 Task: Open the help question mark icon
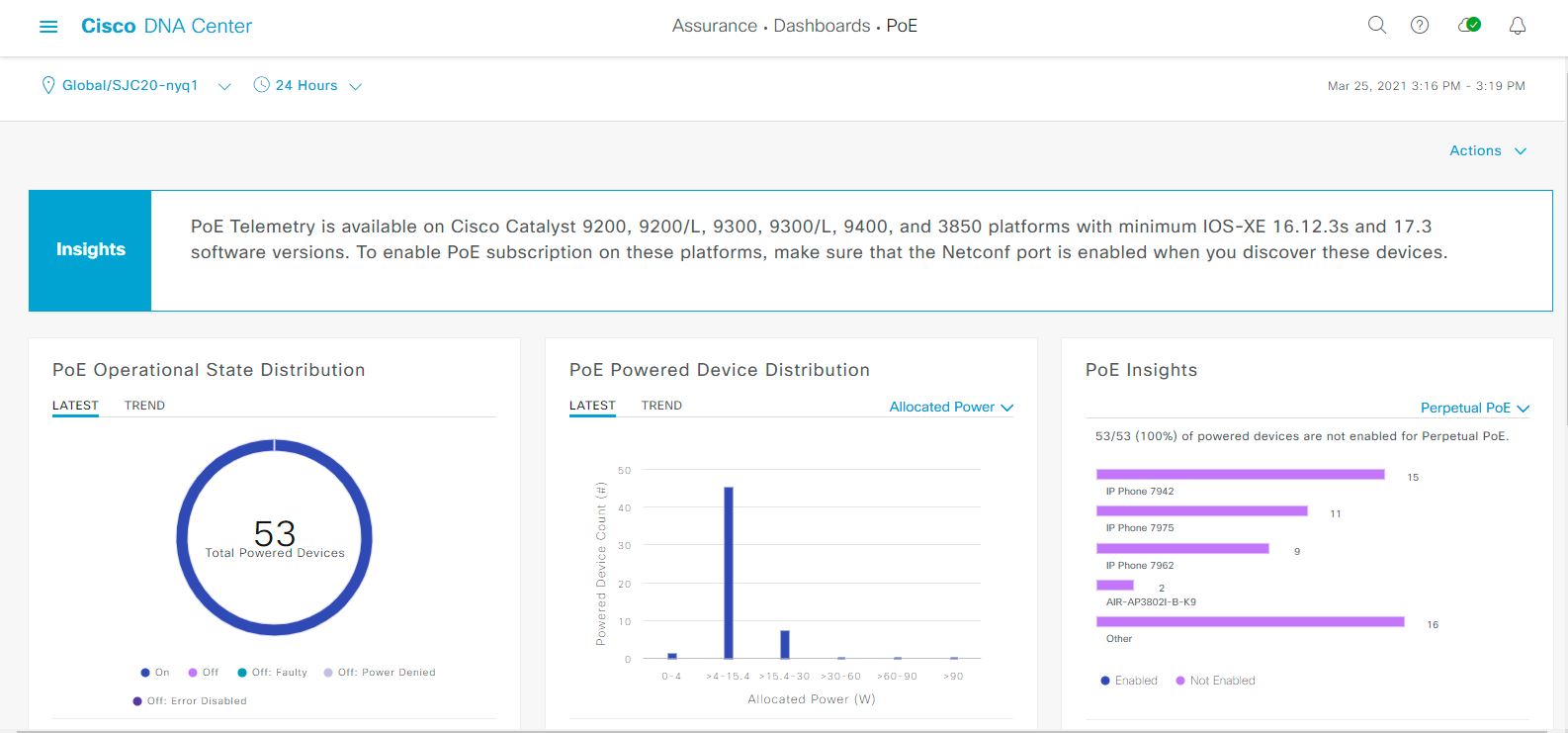click(x=1420, y=26)
